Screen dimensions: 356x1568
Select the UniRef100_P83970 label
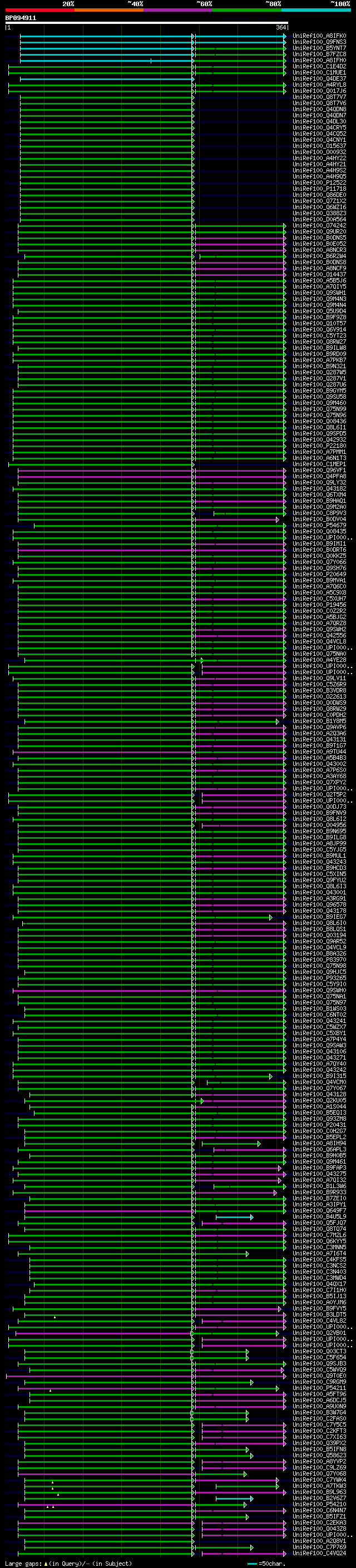tap(319, 960)
